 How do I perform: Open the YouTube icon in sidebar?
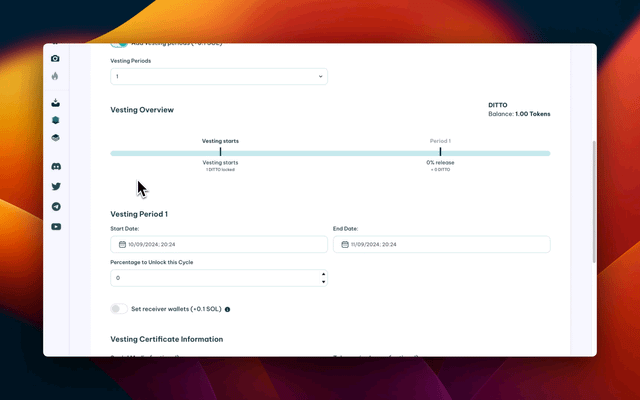point(56,227)
